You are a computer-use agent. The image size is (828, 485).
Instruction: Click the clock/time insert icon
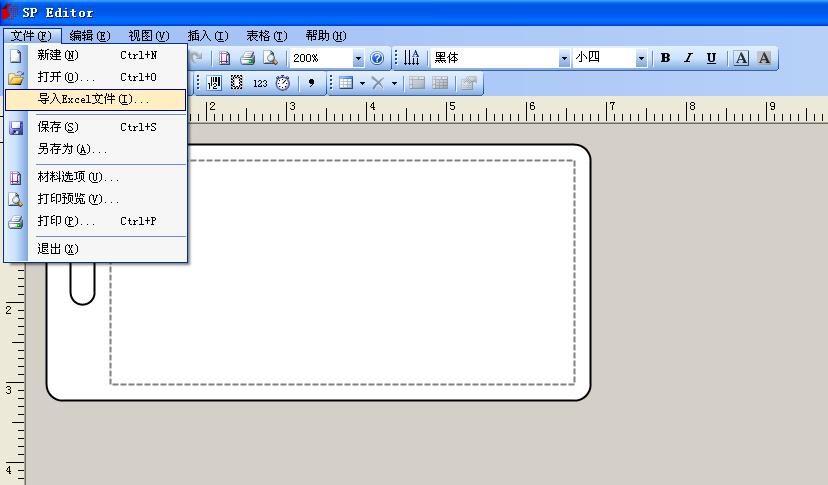[283, 83]
